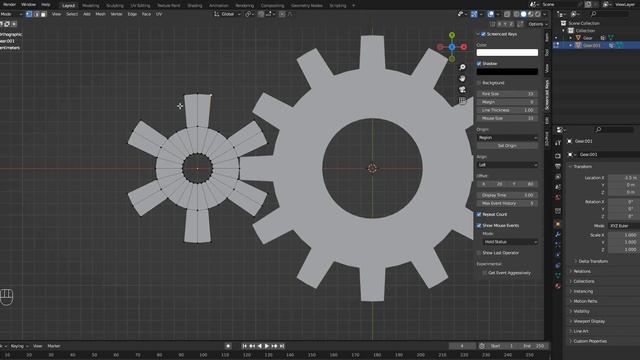Toggle auto keying record button

pyautogui.click(x=228, y=346)
